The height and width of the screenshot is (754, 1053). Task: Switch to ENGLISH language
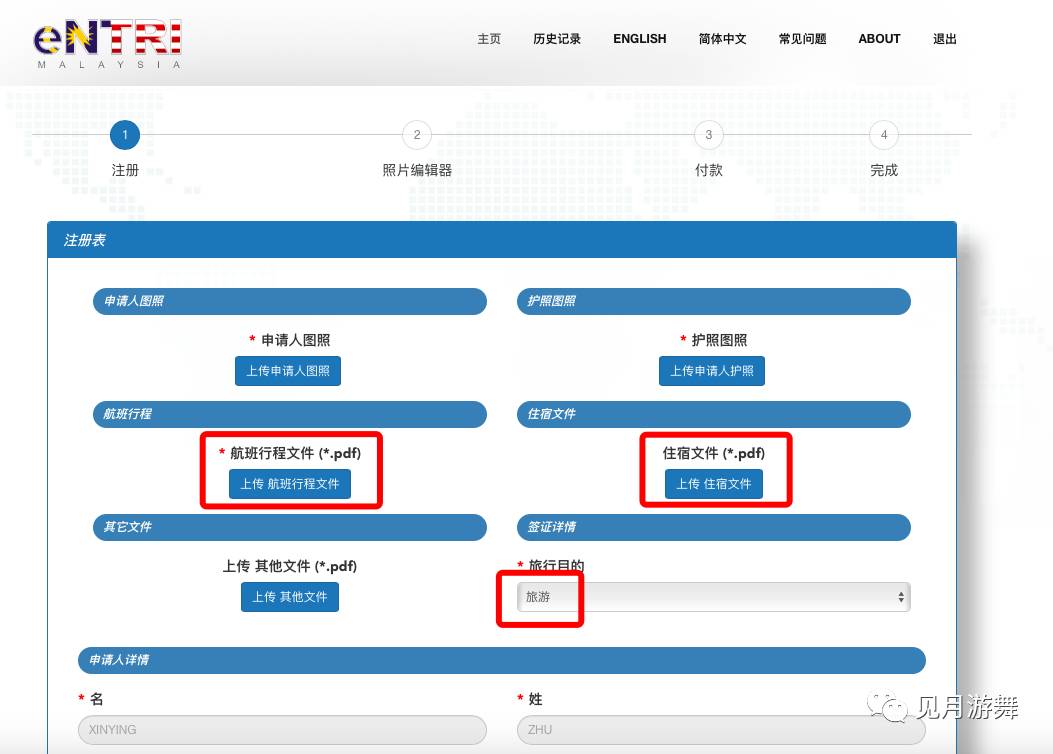(639, 39)
